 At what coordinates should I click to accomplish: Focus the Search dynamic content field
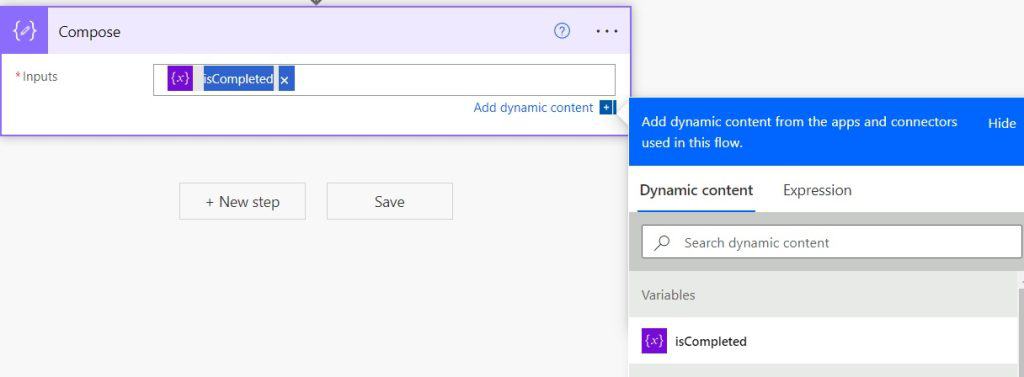832,242
